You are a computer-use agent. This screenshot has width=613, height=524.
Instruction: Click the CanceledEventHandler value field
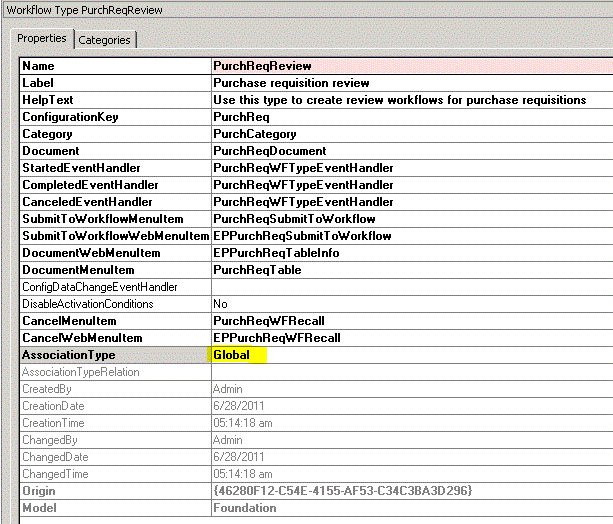(303, 202)
